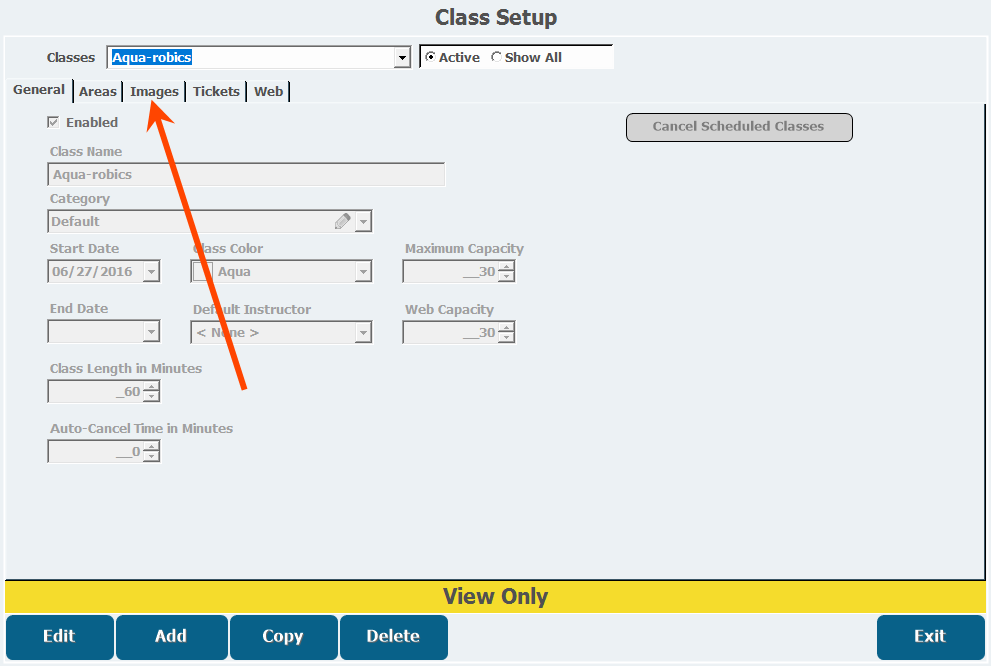Expand the Default Instructor dropdown

[363, 332]
